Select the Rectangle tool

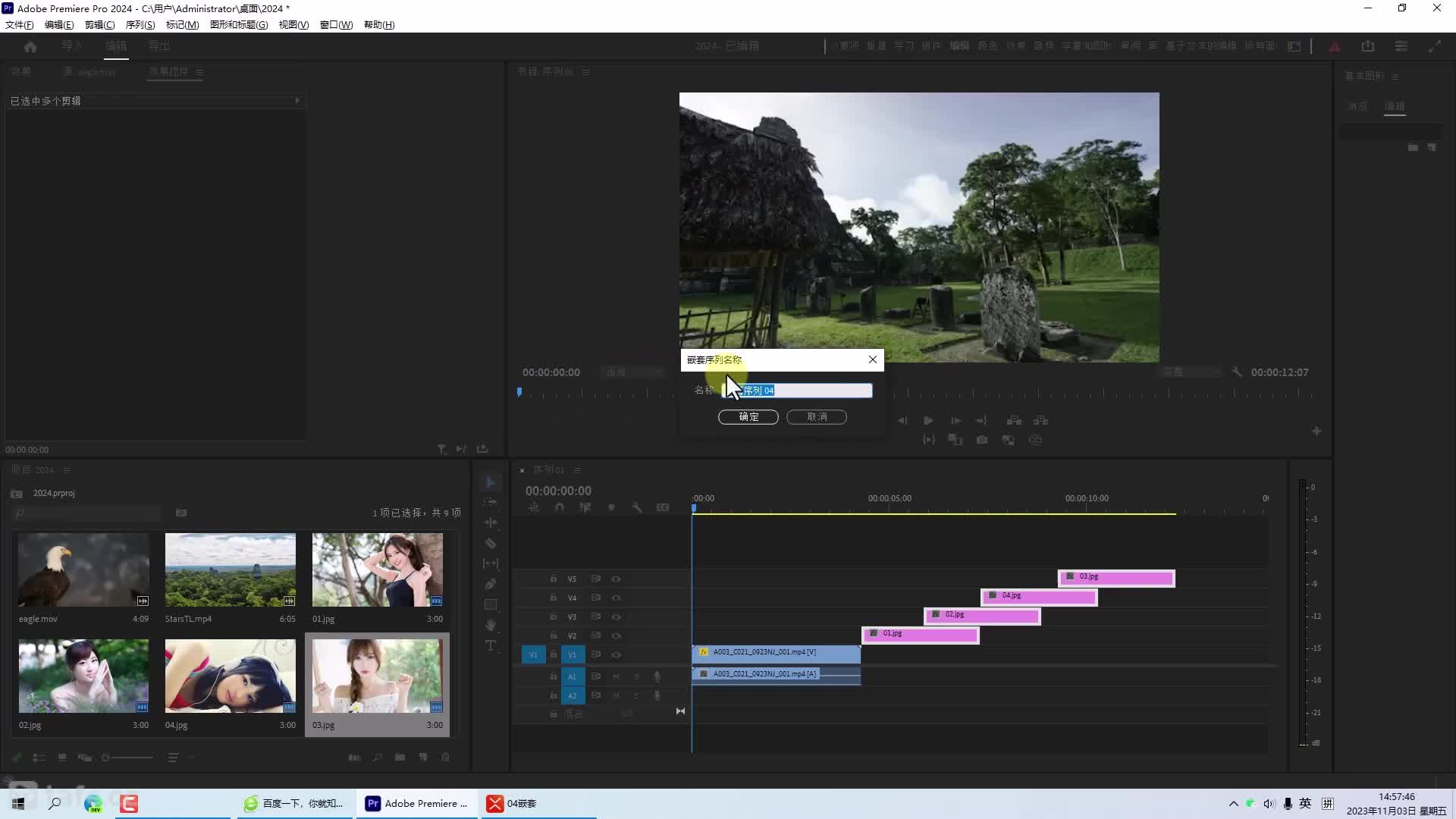coord(491,604)
